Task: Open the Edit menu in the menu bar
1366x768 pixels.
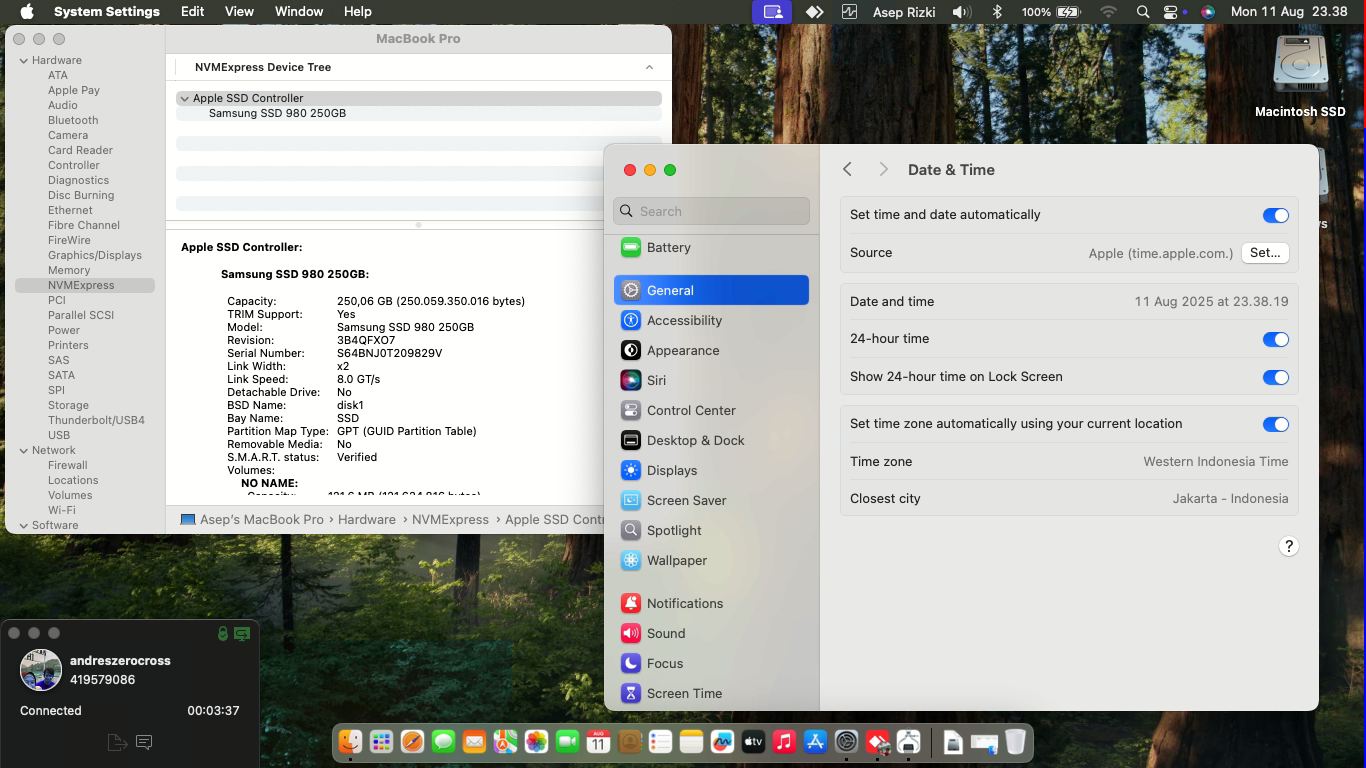Action: pos(192,12)
